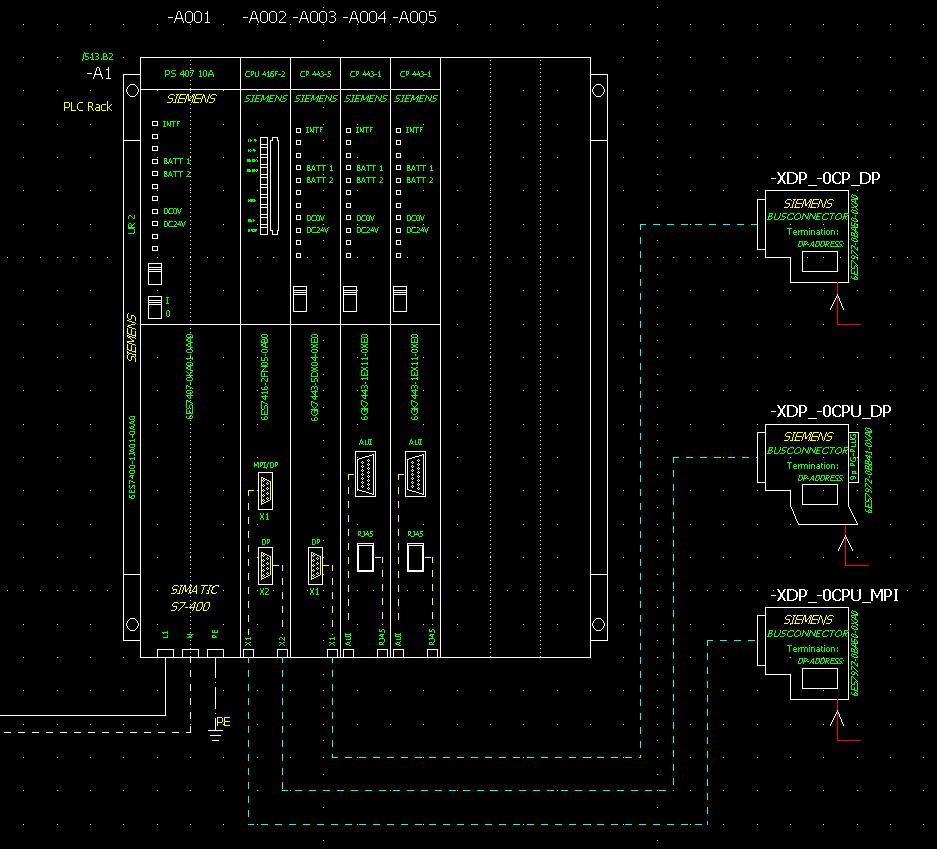This screenshot has height=849, width=937.
Task: Select the DP-ADDRESS box on -XDP_-0CP_DP
Action: click(x=820, y=262)
